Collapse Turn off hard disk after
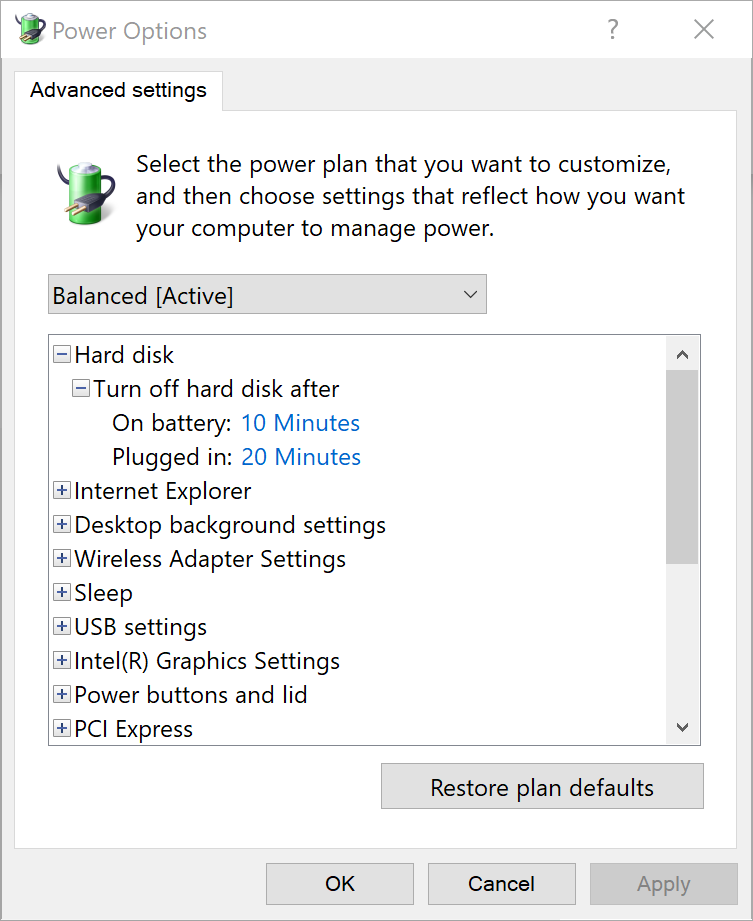Image resolution: width=753 pixels, height=921 pixels. point(81,389)
